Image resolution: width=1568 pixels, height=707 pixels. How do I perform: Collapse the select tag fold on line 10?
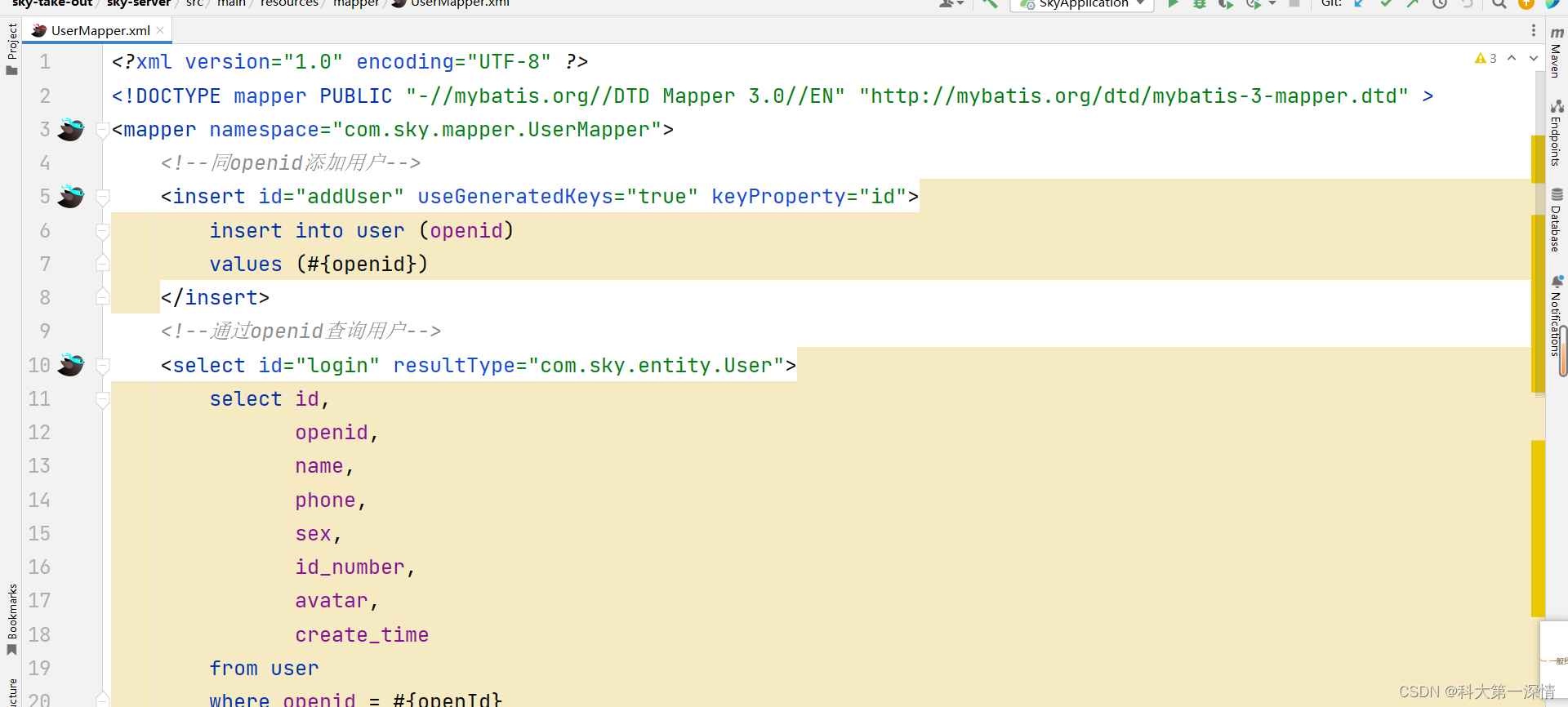(103, 365)
